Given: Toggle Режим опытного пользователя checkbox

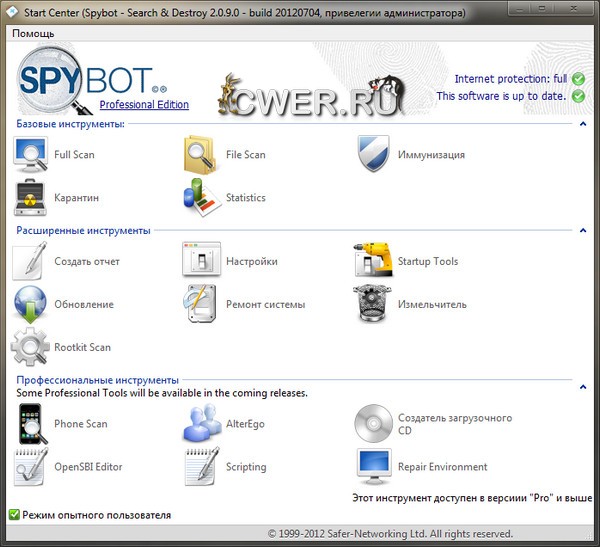Looking at the screenshot, I should point(14,514).
